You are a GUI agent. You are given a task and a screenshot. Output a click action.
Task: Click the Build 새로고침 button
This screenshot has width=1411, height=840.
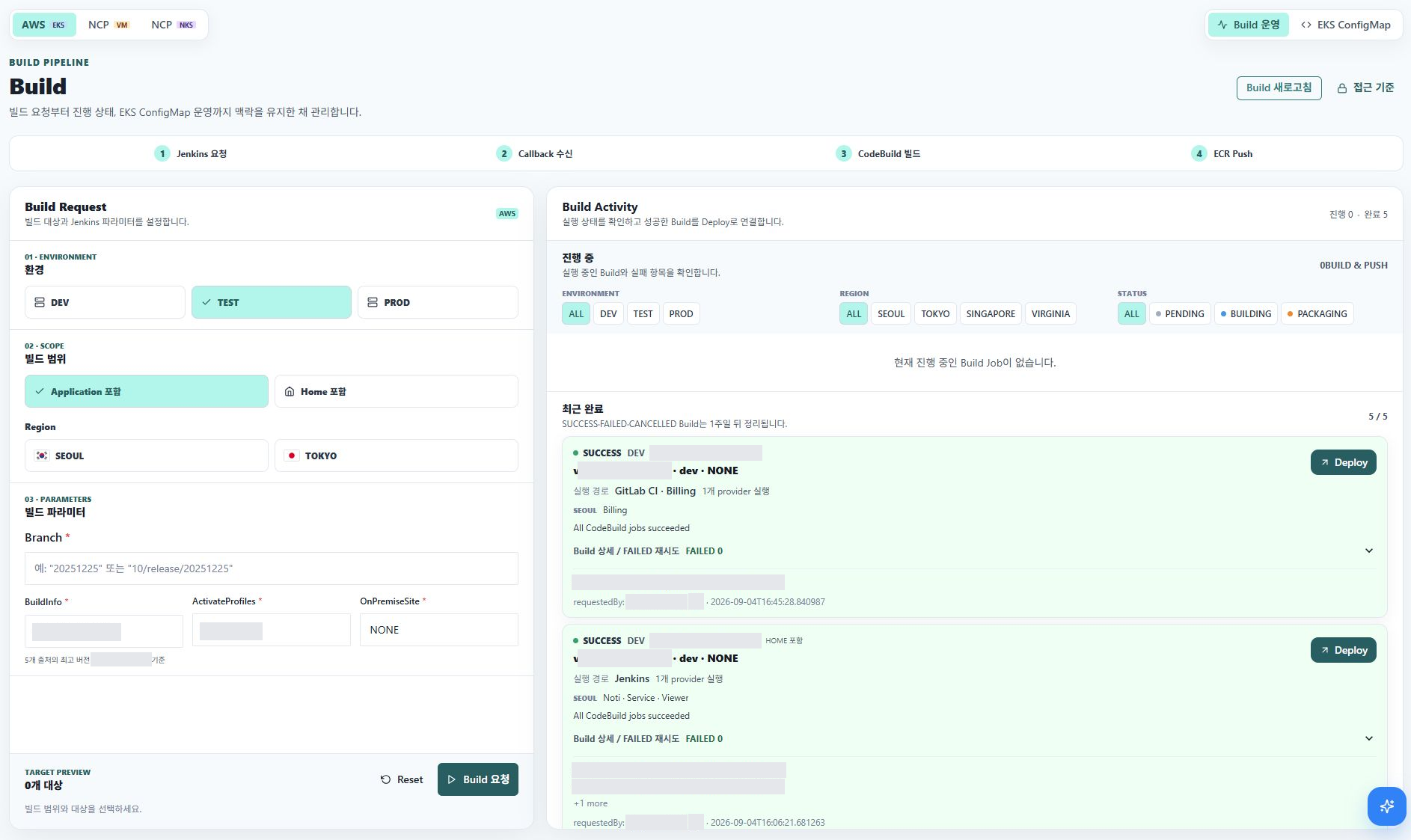click(x=1279, y=88)
